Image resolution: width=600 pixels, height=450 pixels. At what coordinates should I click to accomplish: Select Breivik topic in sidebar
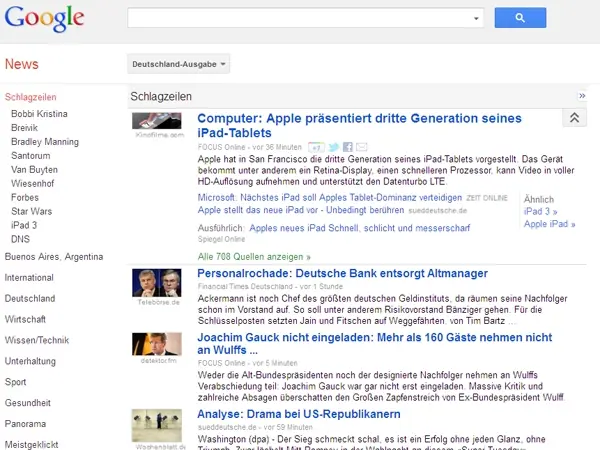point(24,128)
